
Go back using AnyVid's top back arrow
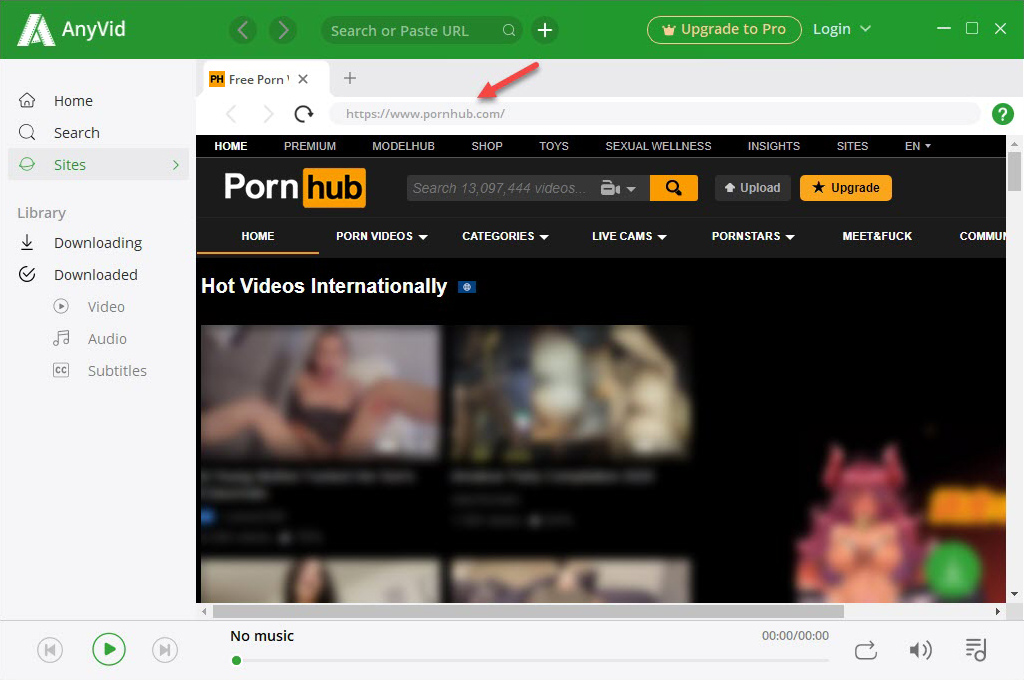(x=243, y=30)
